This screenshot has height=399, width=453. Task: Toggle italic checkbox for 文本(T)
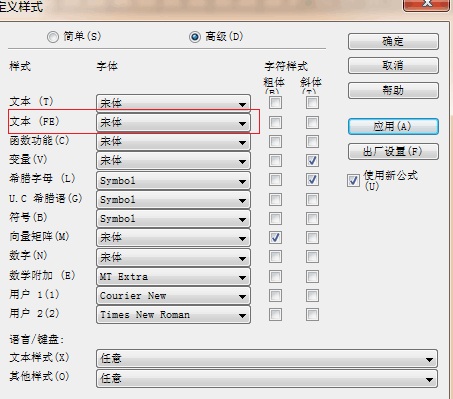[312, 103]
